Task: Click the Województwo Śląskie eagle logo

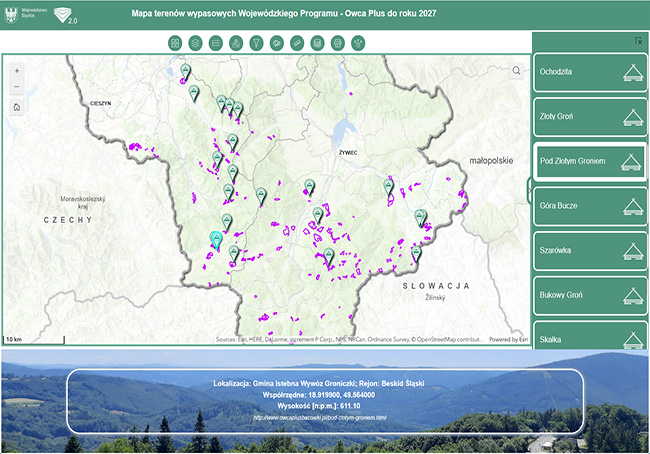Action: [11, 15]
